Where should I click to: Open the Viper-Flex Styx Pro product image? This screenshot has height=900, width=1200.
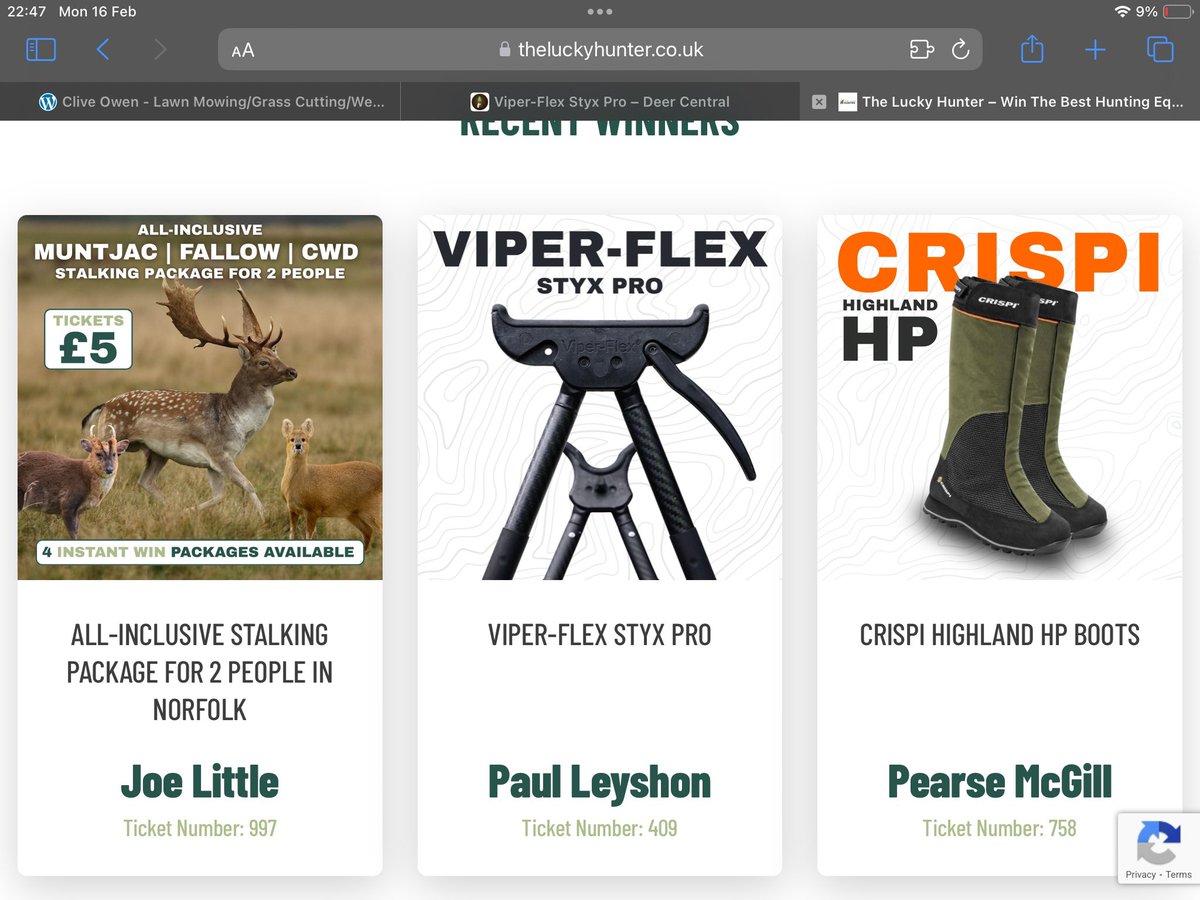[x=600, y=397]
